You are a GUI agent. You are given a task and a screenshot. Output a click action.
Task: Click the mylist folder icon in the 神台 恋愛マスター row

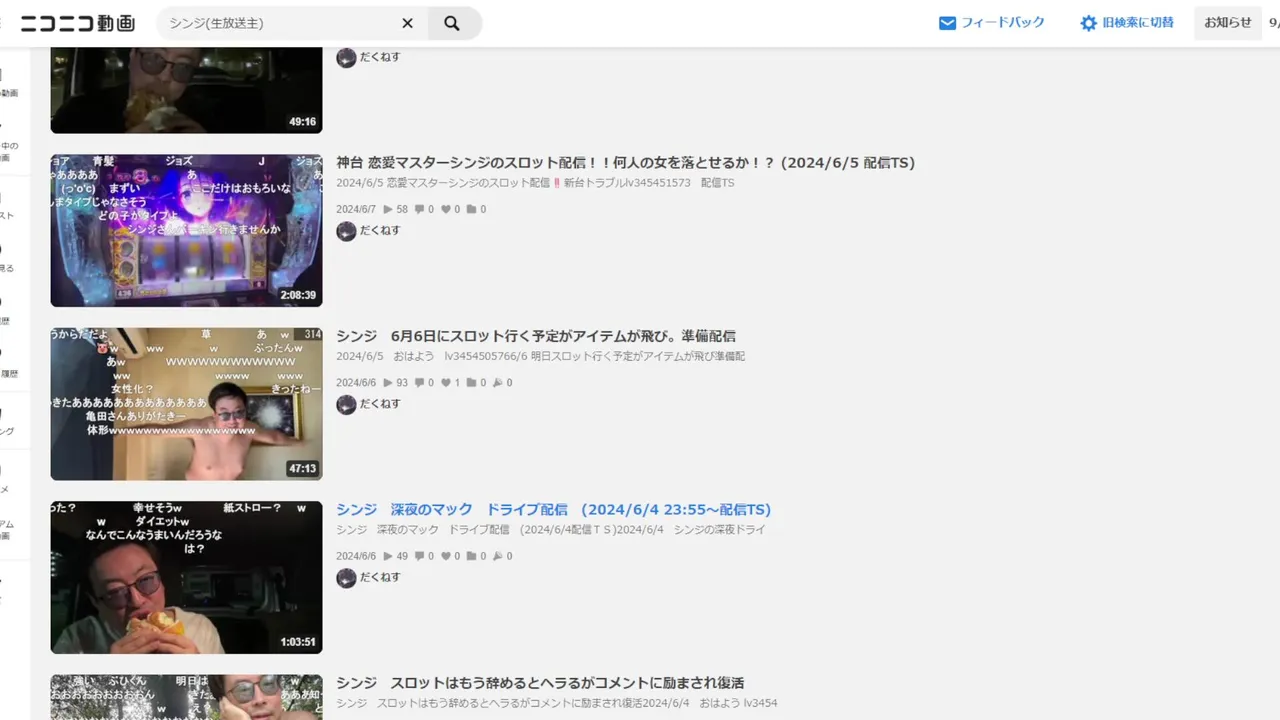pyautogui.click(x=472, y=209)
